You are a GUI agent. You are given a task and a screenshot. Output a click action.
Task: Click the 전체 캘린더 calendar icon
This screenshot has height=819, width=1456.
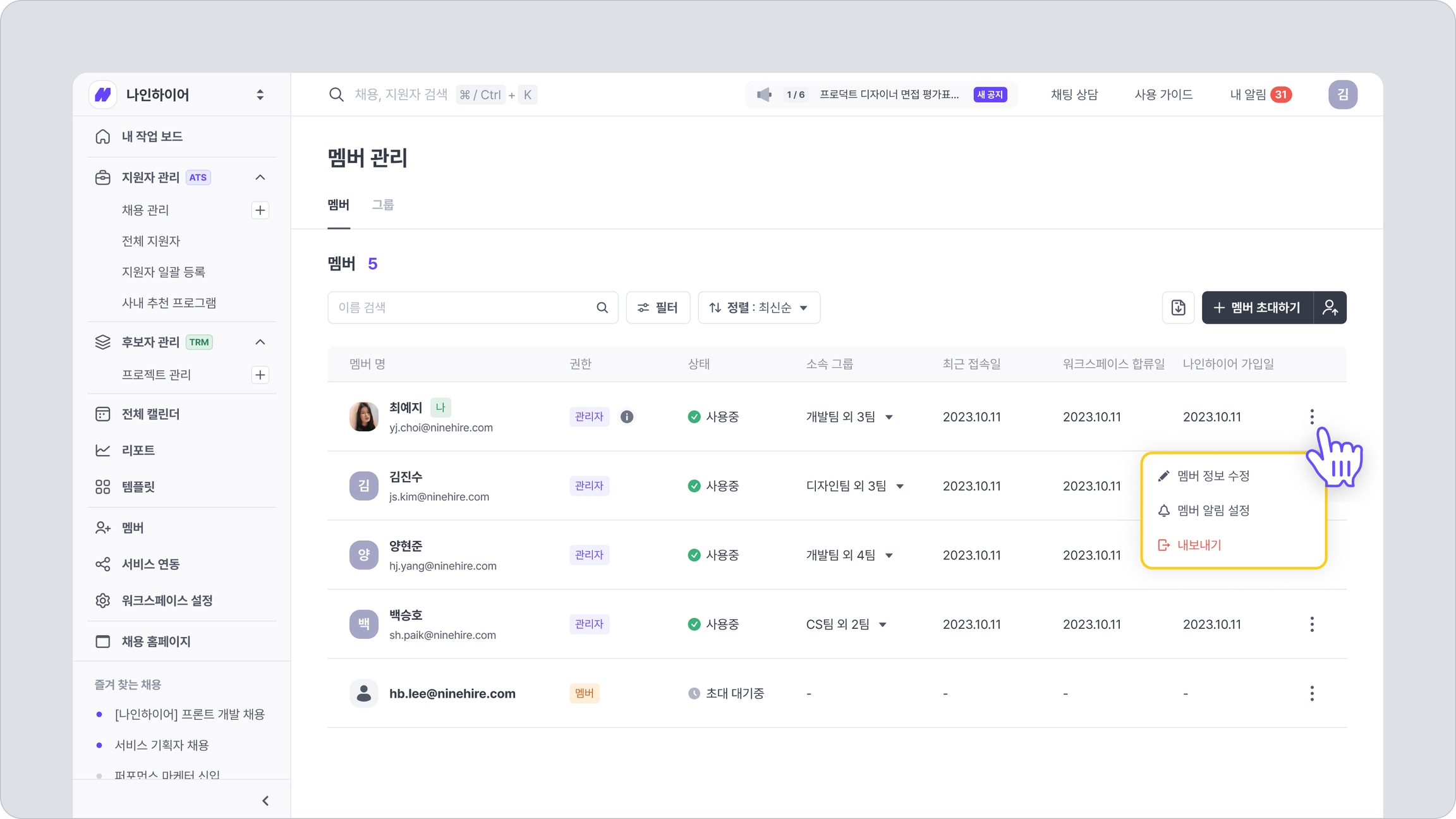(102, 414)
